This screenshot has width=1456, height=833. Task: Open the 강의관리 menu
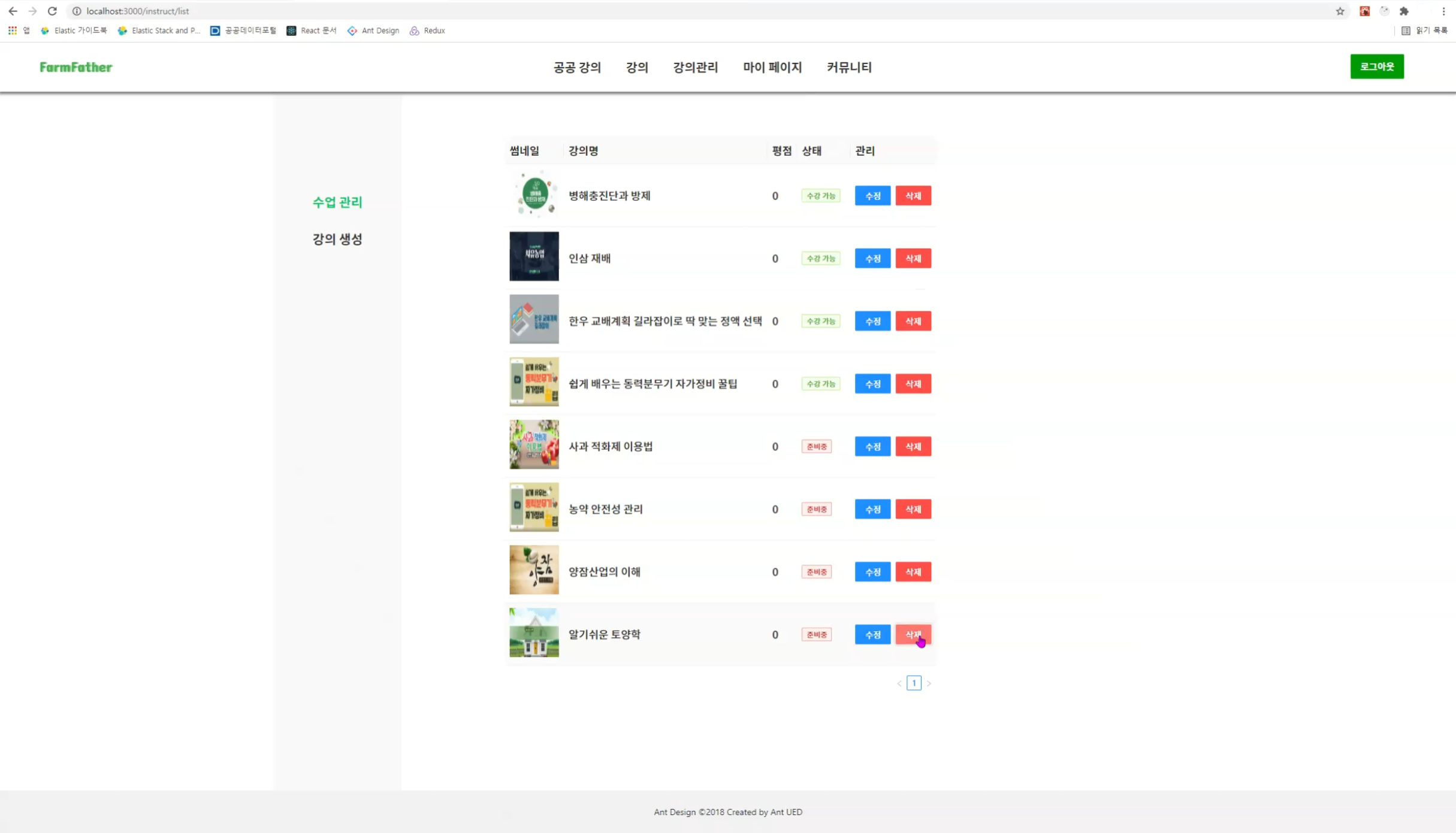695,67
